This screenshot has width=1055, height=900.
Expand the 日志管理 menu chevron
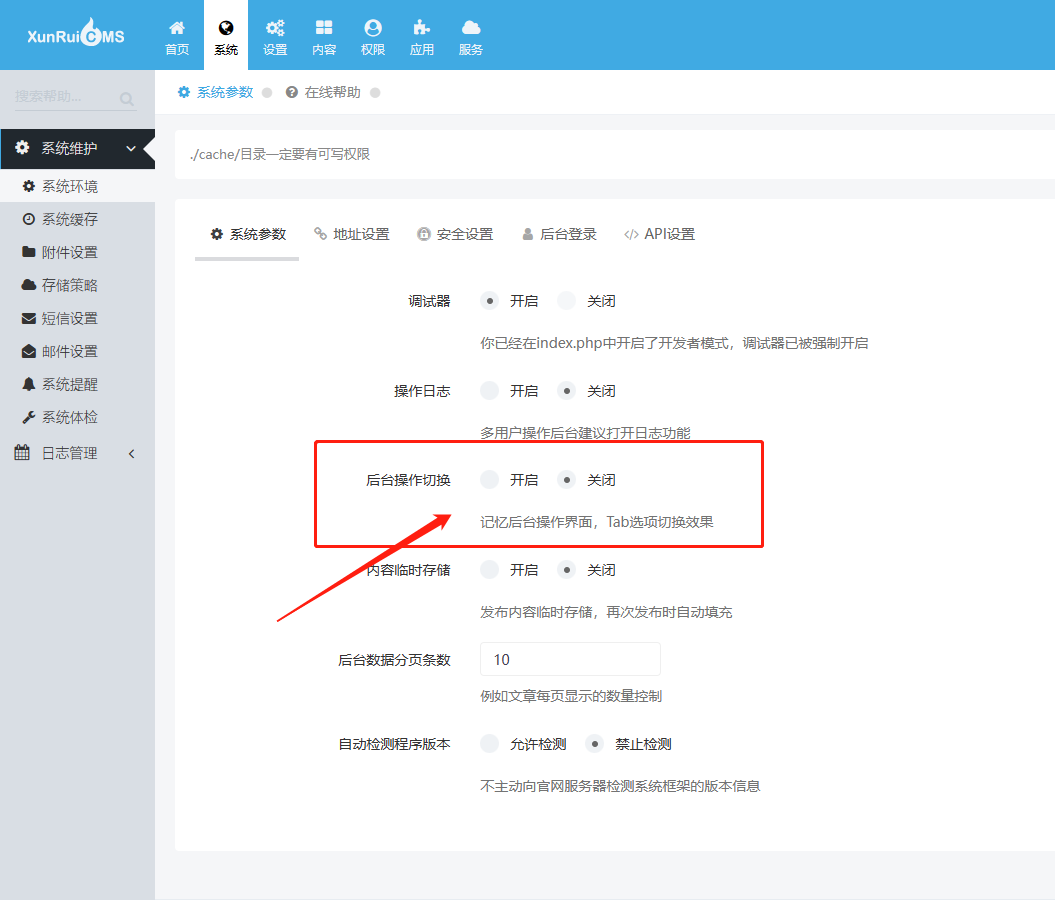131,454
